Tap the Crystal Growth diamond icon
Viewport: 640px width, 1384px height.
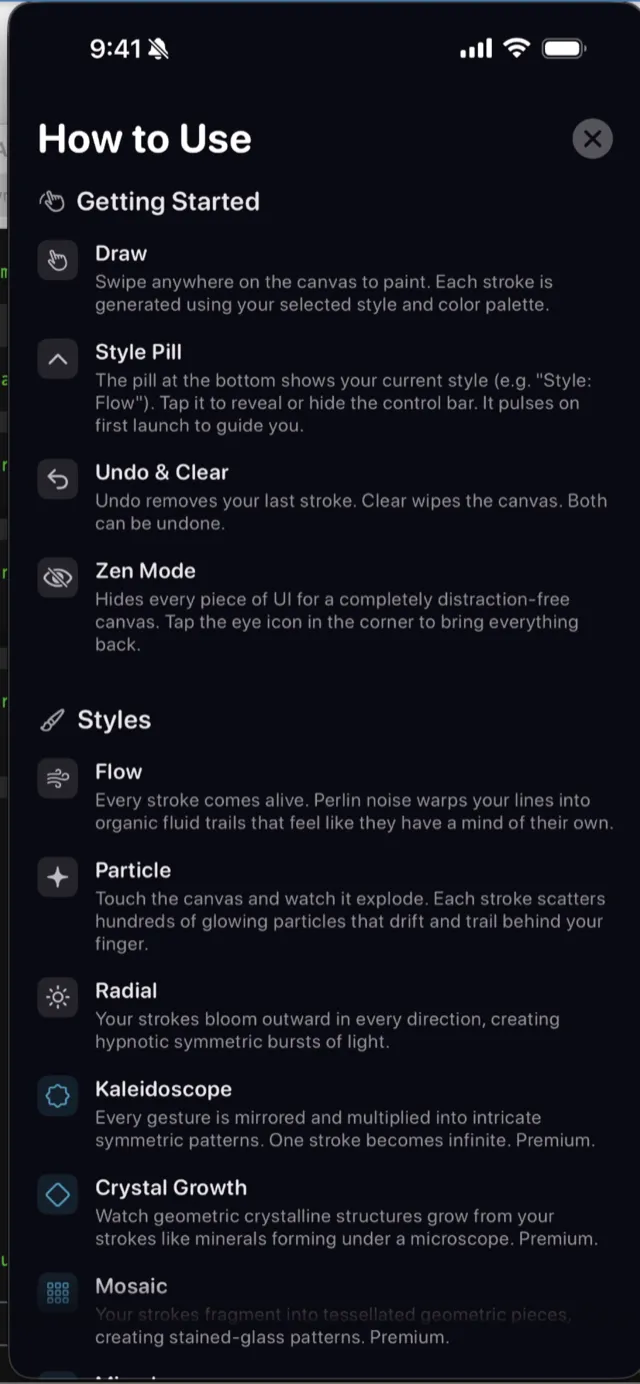click(57, 1194)
